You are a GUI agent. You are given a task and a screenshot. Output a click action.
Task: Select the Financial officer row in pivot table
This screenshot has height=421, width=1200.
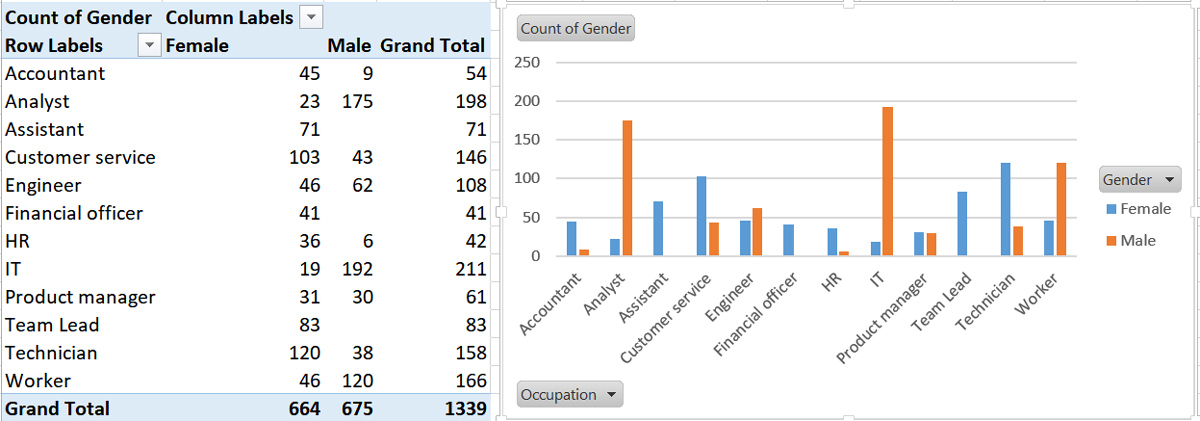pos(74,213)
